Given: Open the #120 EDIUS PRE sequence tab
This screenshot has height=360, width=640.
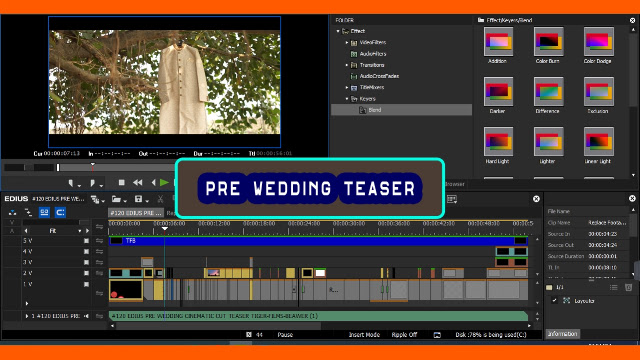Looking at the screenshot, I should tap(136, 213).
